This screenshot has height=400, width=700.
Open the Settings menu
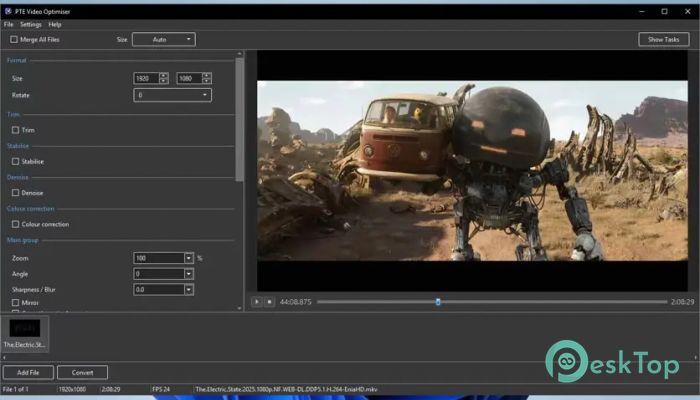[x=31, y=25]
